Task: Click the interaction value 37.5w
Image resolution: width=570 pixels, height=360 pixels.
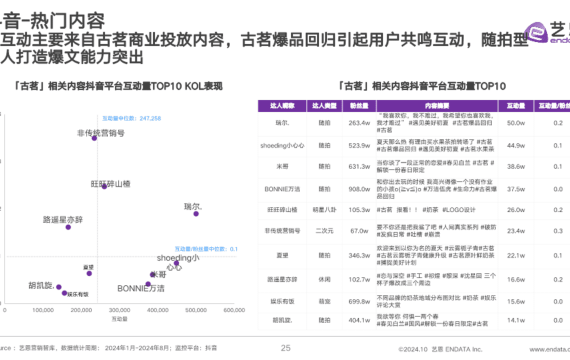Action: click(516, 189)
